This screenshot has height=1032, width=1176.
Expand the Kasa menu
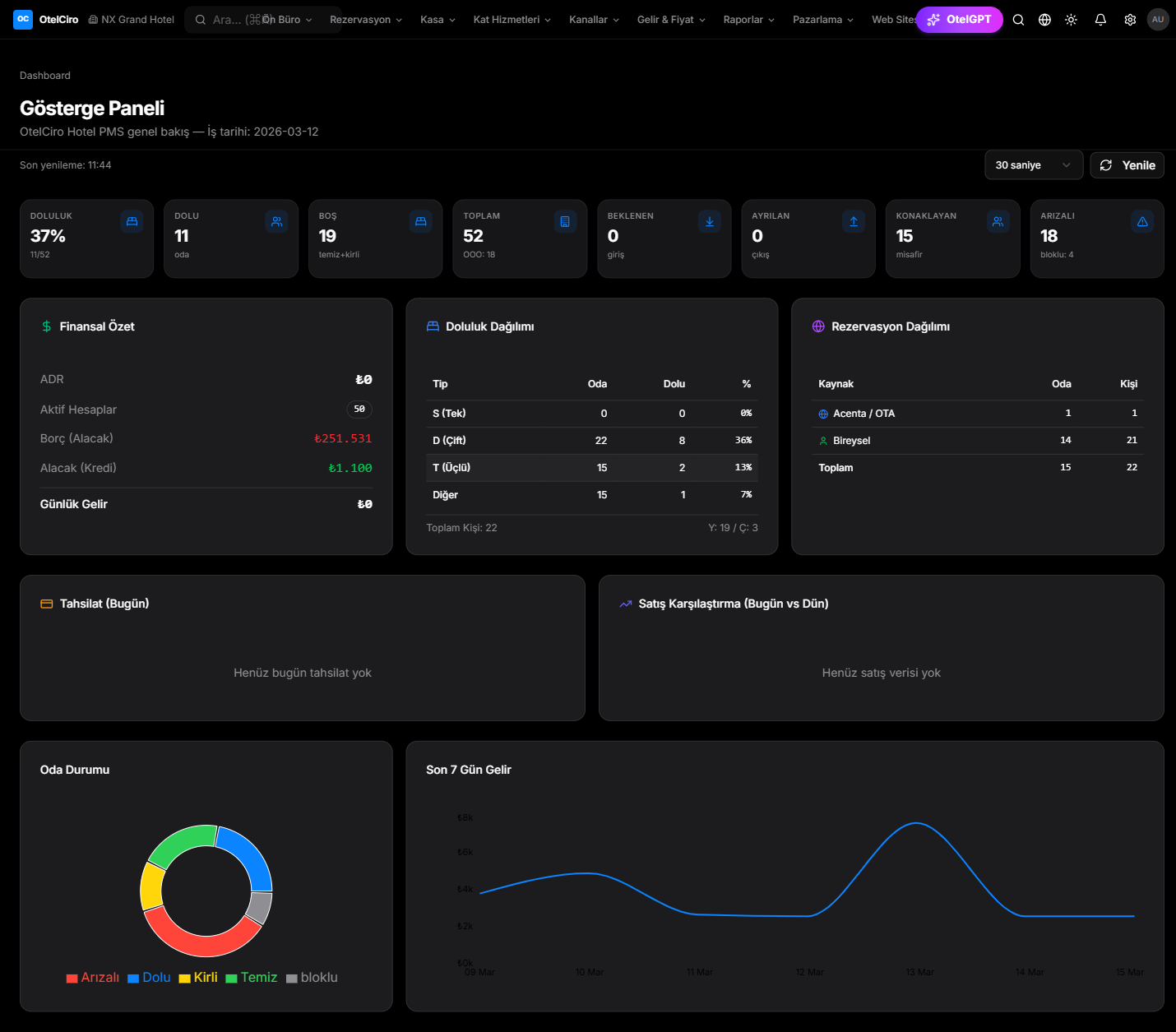(x=438, y=20)
